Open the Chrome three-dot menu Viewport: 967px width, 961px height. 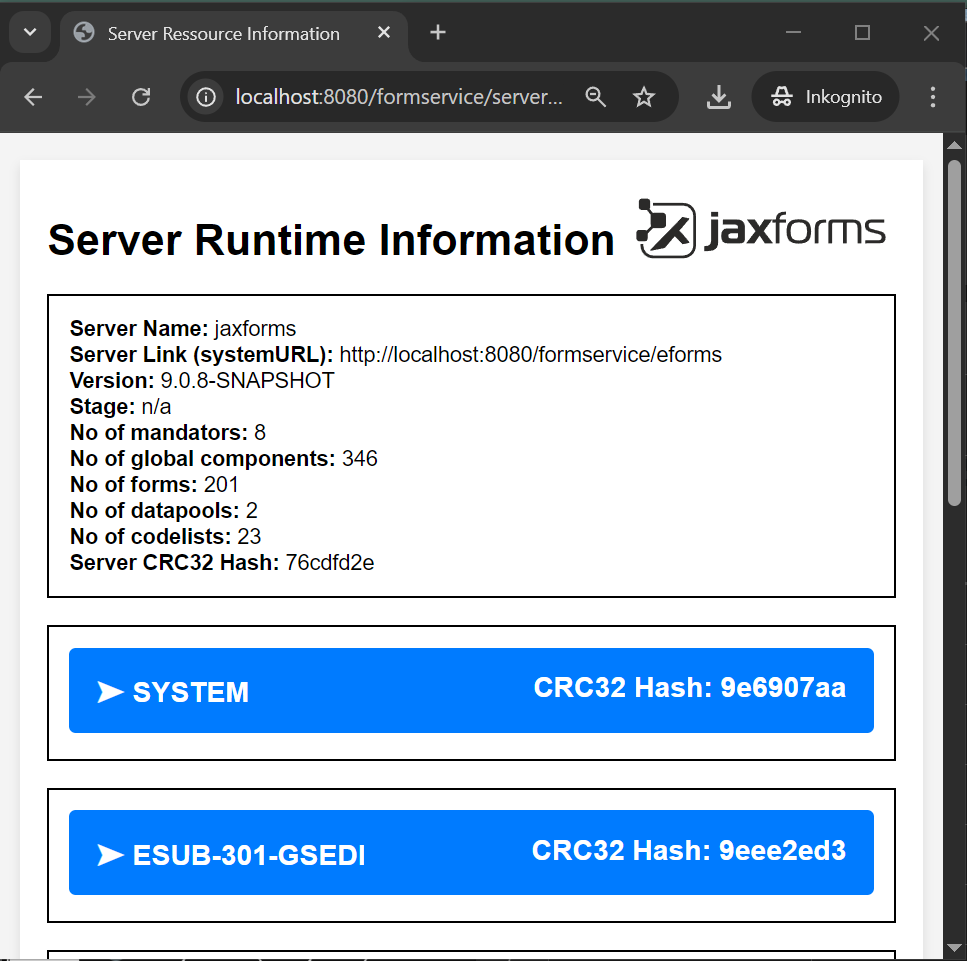click(x=932, y=97)
